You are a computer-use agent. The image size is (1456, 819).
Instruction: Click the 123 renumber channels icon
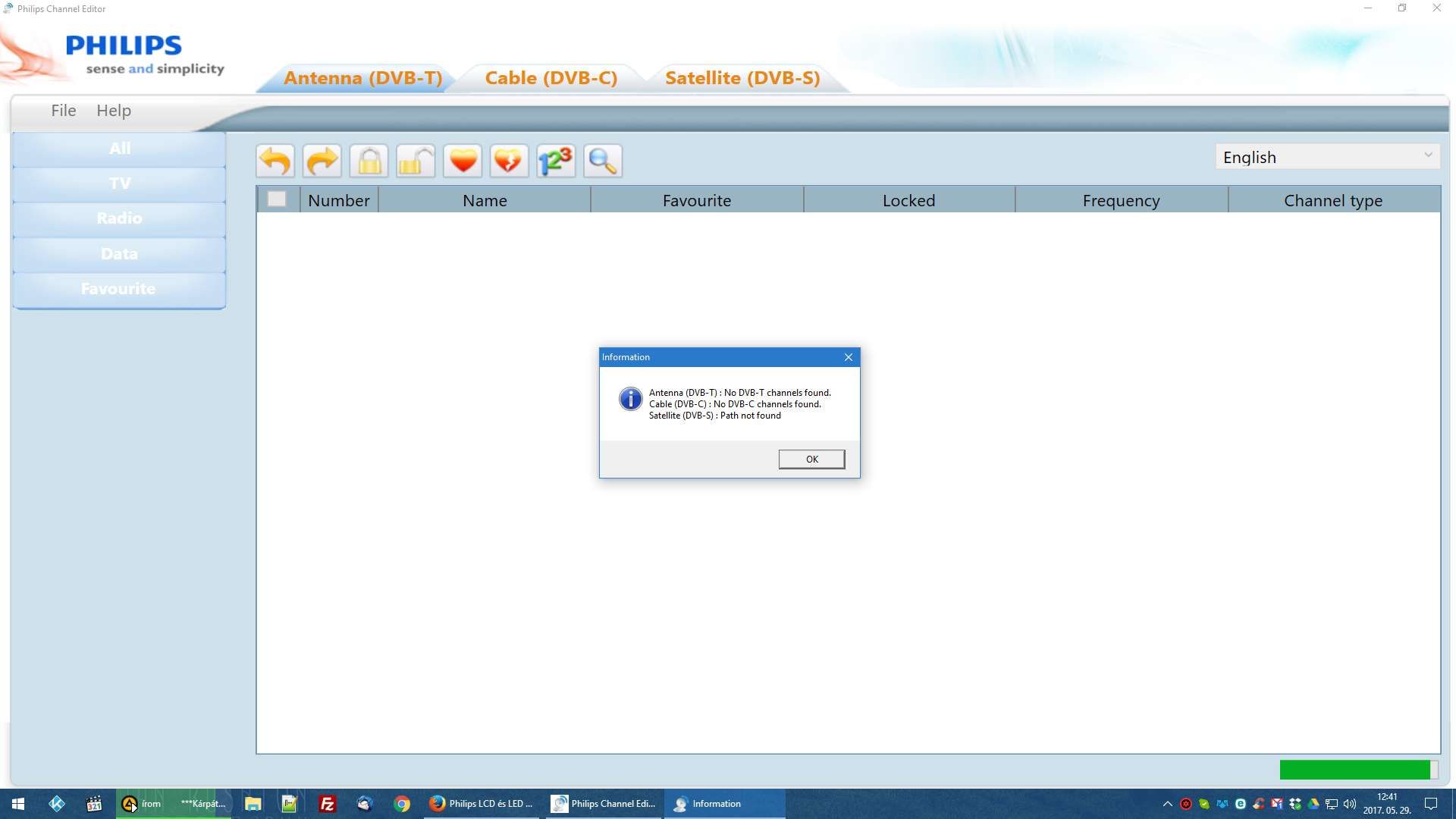coord(556,161)
